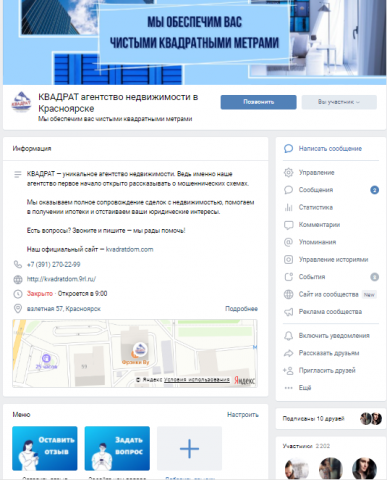Click the Пригласить друзей add-person icon
387x480 pixels.
288,370
